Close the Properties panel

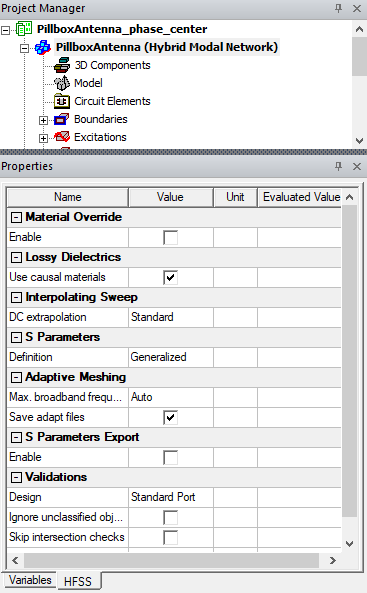357,166
